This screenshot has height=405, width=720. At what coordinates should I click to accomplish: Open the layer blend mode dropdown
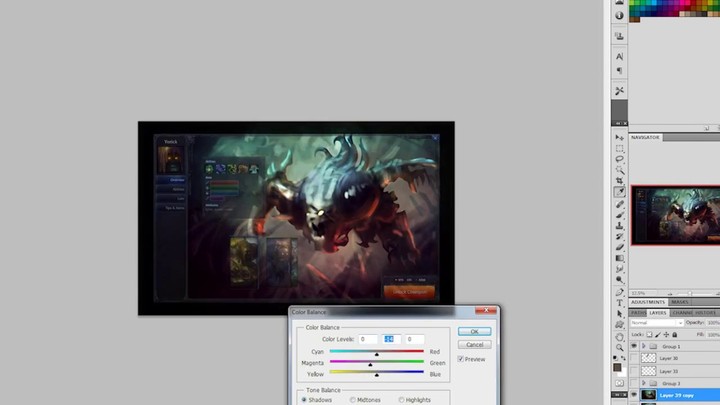(x=657, y=323)
